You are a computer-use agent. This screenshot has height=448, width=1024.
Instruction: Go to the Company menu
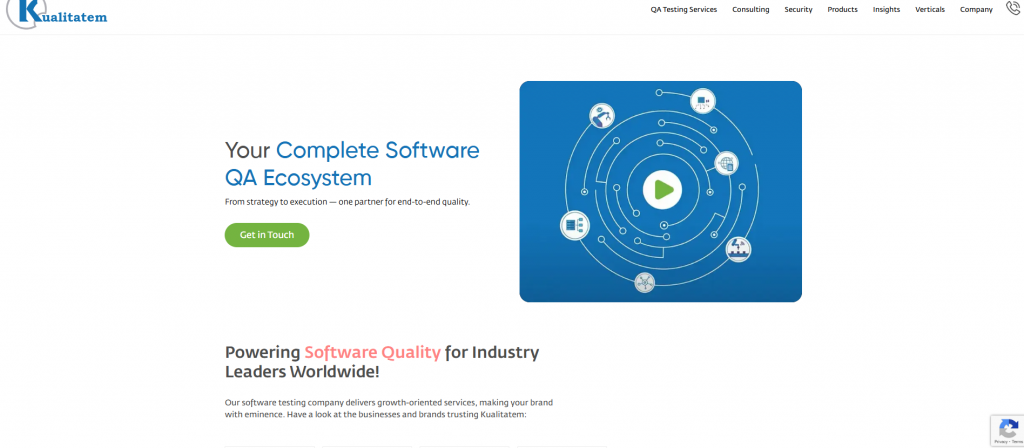976,10
